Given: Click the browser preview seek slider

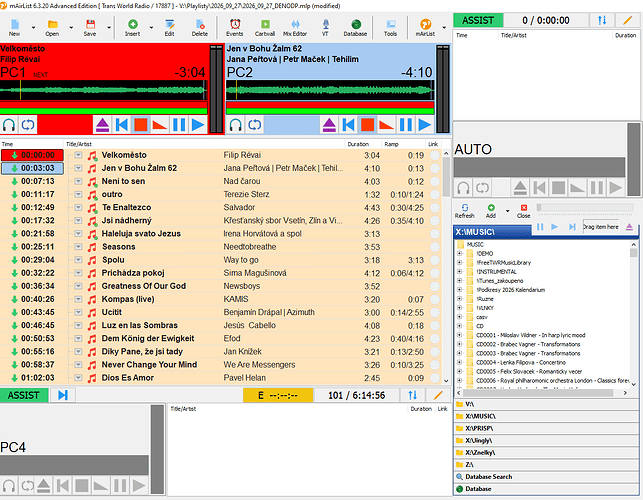Looking at the screenshot, I should click(x=585, y=207).
